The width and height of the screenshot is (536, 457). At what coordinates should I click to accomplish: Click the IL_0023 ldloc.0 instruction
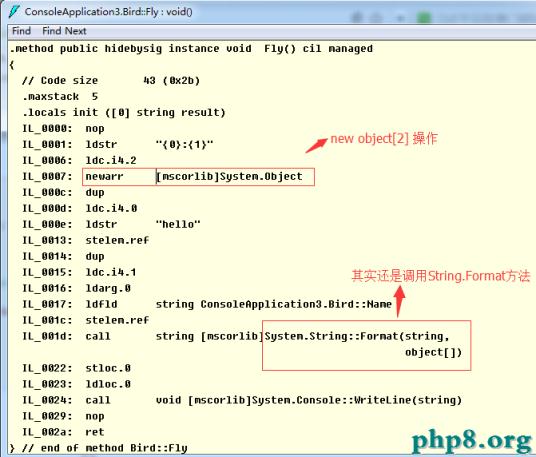click(x=77, y=384)
